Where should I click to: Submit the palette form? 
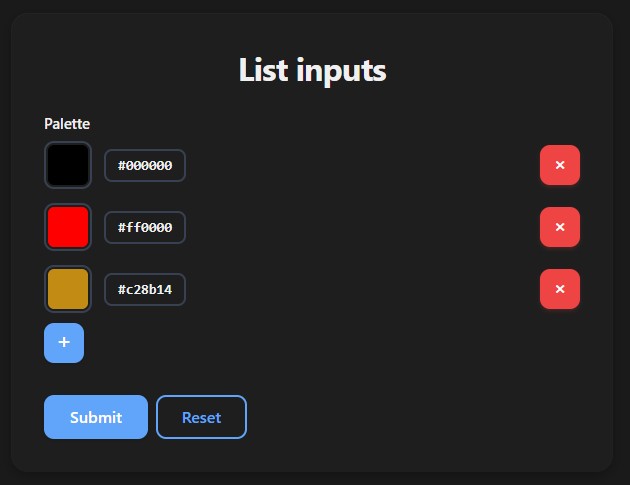[96, 417]
